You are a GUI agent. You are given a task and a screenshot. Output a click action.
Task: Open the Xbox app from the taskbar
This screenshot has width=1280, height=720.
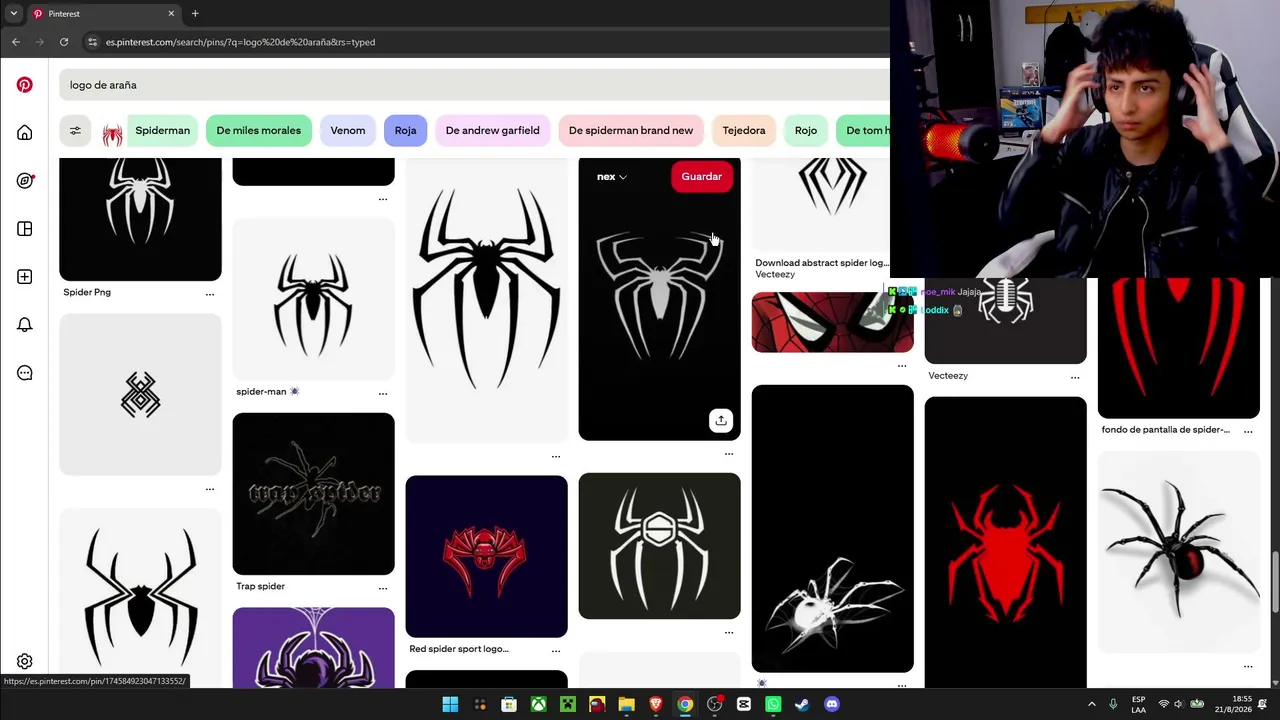pyautogui.click(x=538, y=704)
